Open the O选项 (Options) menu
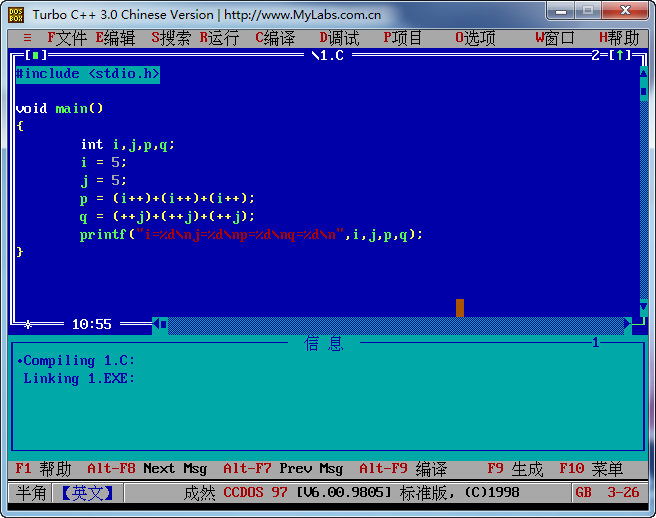The image size is (656, 518). click(475, 38)
